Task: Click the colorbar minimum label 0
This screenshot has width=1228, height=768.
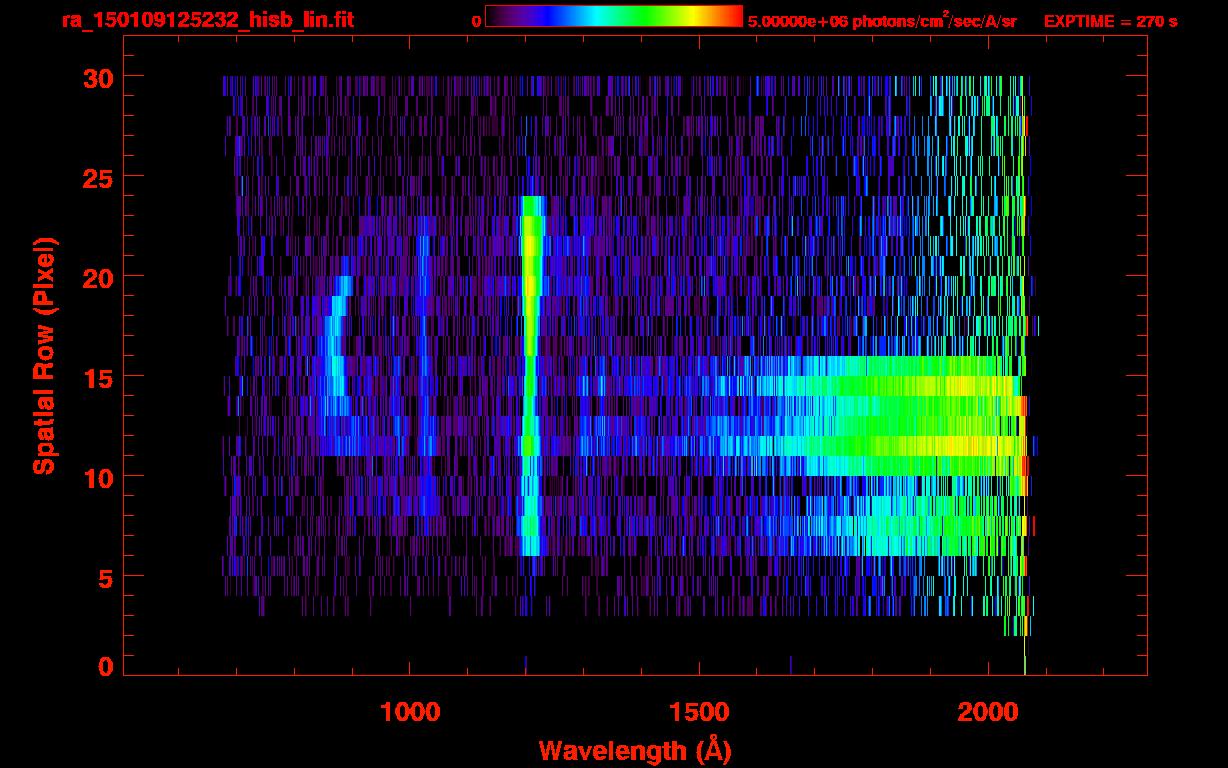Action: point(476,21)
